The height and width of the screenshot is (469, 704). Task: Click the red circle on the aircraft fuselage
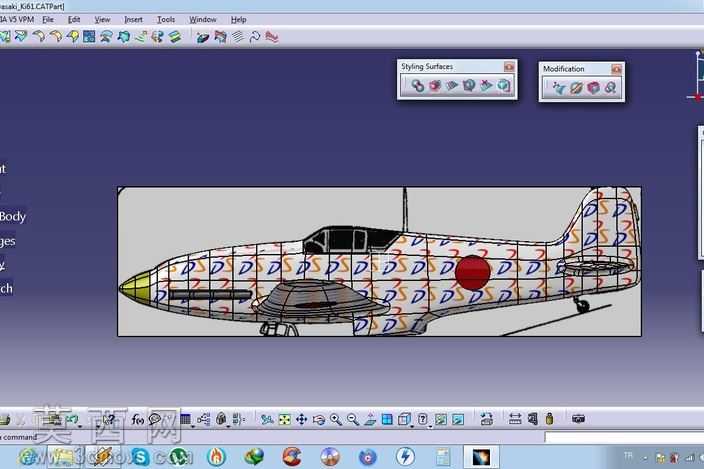click(472, 272)
